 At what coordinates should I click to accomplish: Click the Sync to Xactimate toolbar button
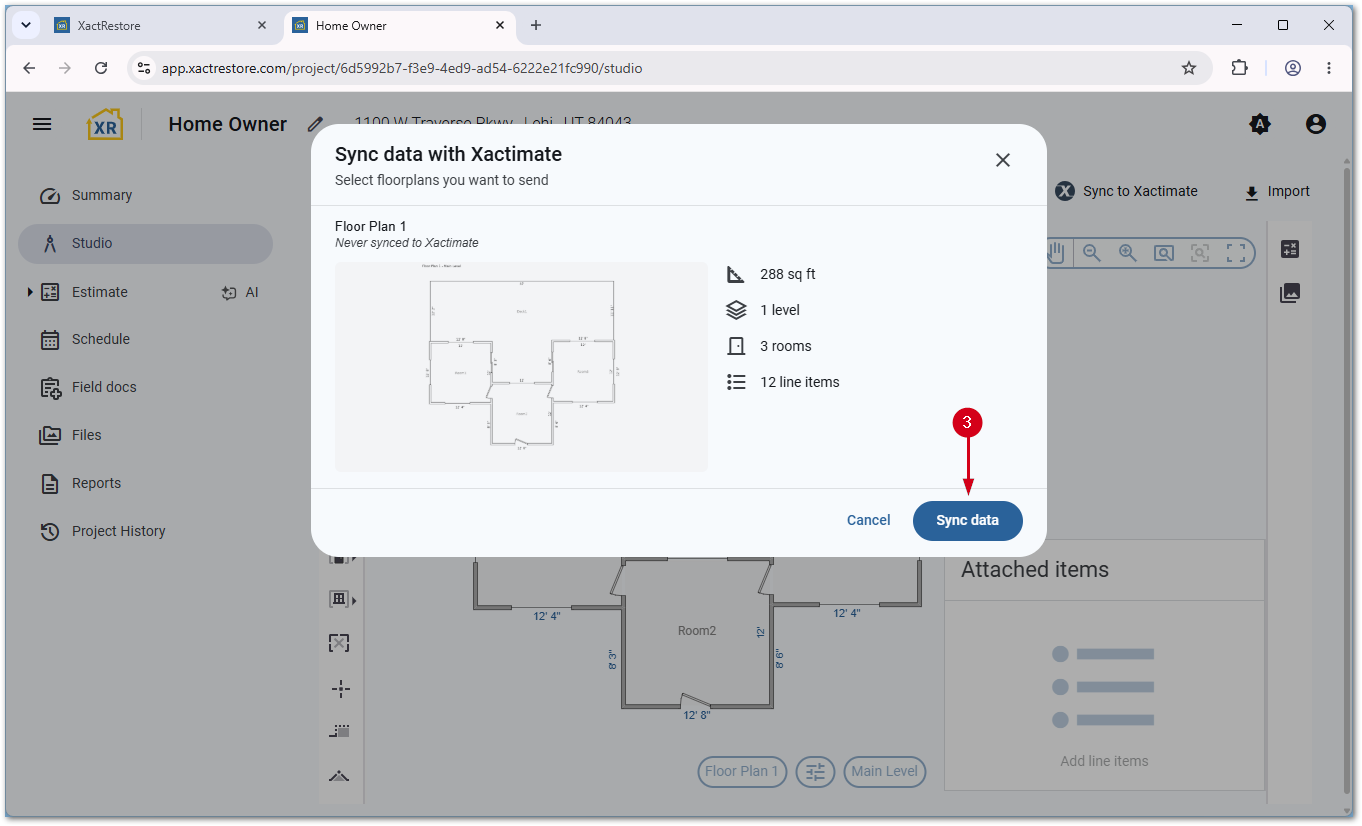pos(1126,191)
